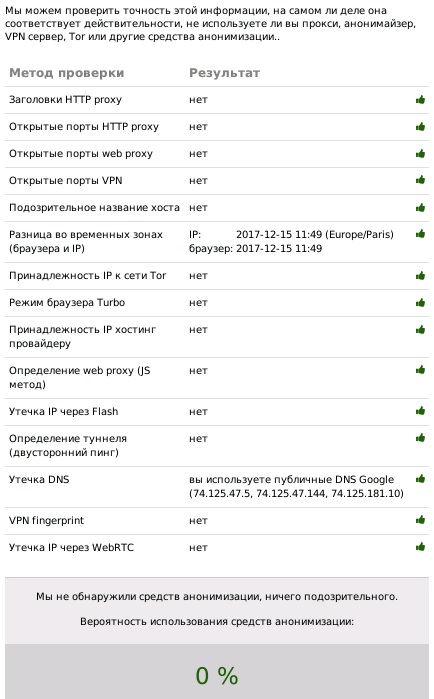Screen dimensions: 434x699
Task: Click the Определение web proxy (JS метод) label
Action: (x=80, y=378)
